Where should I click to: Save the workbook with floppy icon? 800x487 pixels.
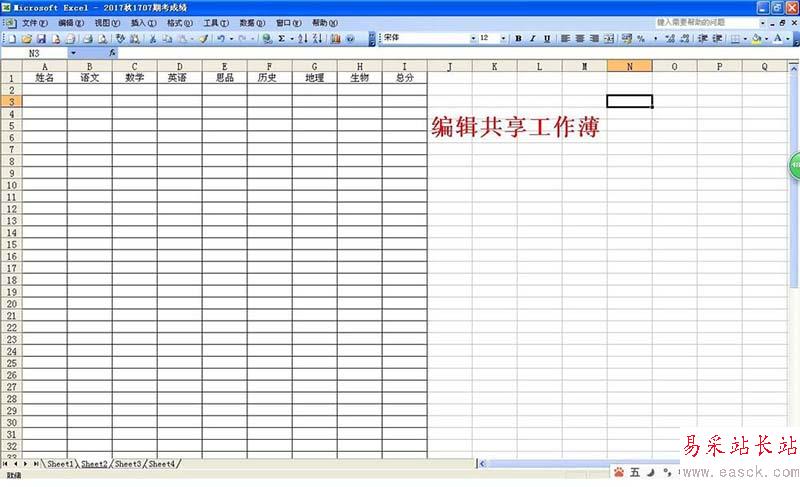pos(41,38)
